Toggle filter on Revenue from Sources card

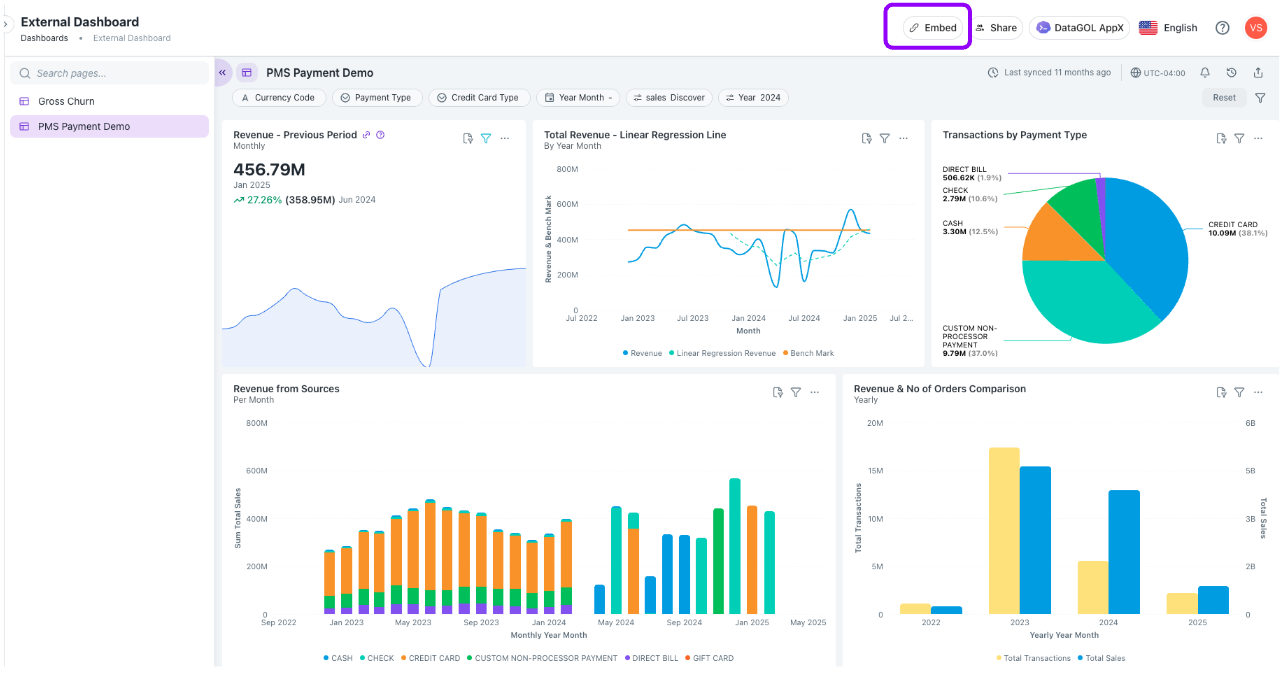[x=796, y=393]
